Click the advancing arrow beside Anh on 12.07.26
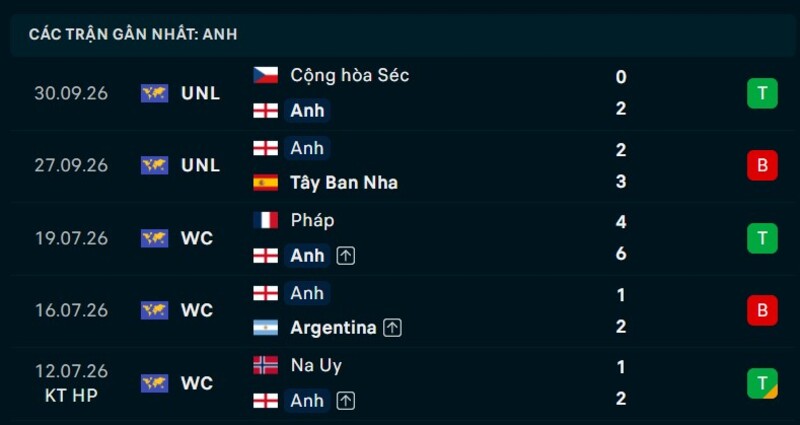The width and height of the screenshot is (800, 425). 345,401
